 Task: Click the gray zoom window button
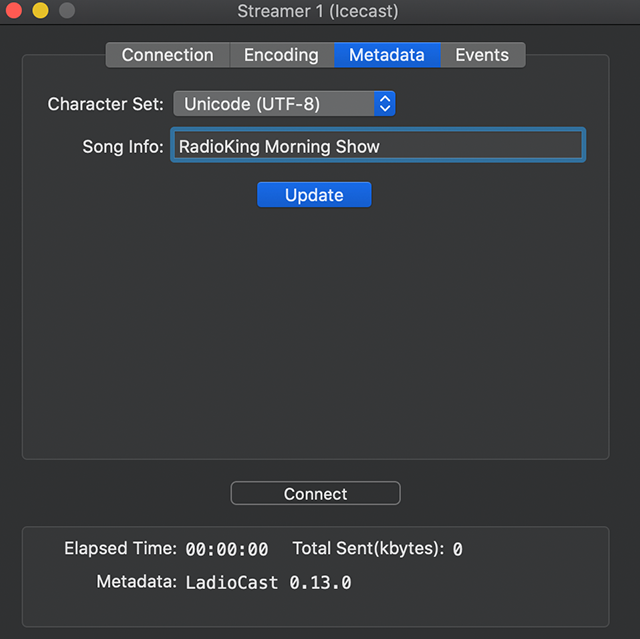[66, 12]
